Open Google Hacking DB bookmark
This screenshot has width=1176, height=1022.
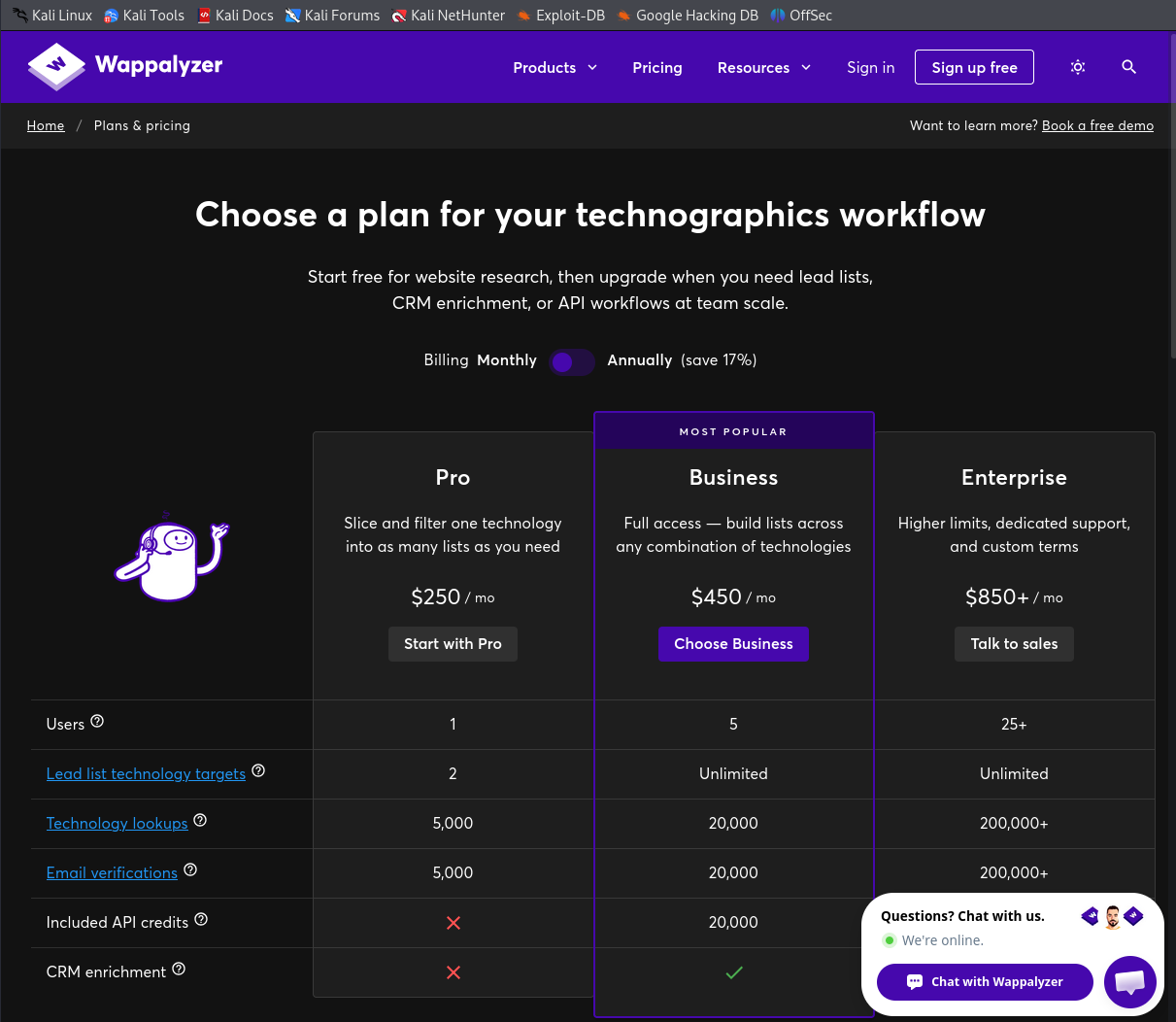(687, 16)
